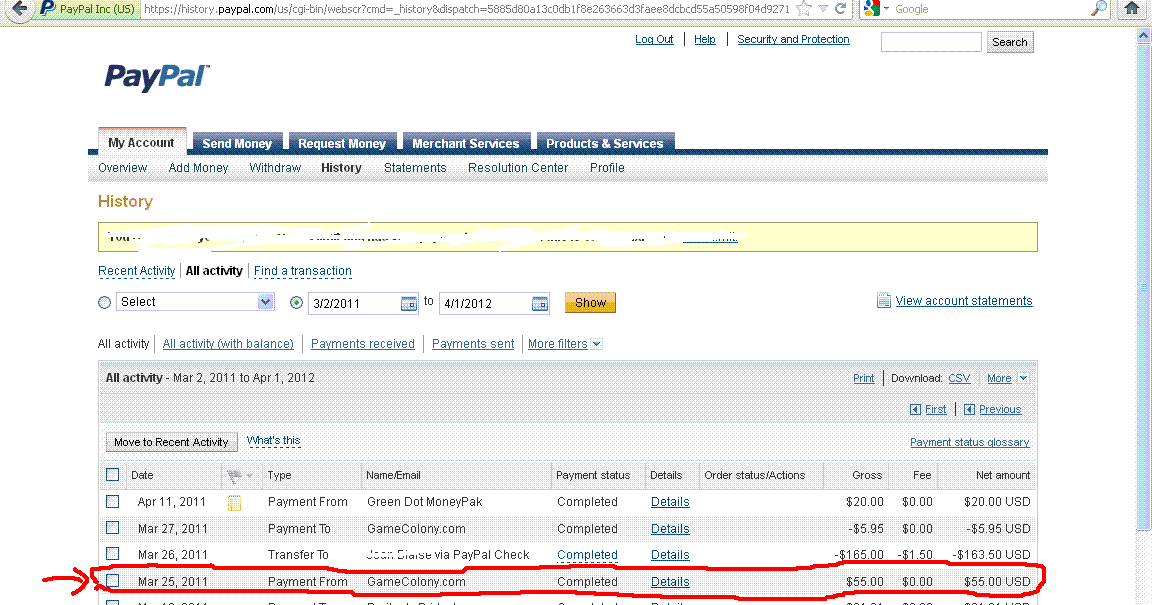This screenshot has width=1152, height=605.
Task: Reload the page with the refresh icon
Action: 840,9
